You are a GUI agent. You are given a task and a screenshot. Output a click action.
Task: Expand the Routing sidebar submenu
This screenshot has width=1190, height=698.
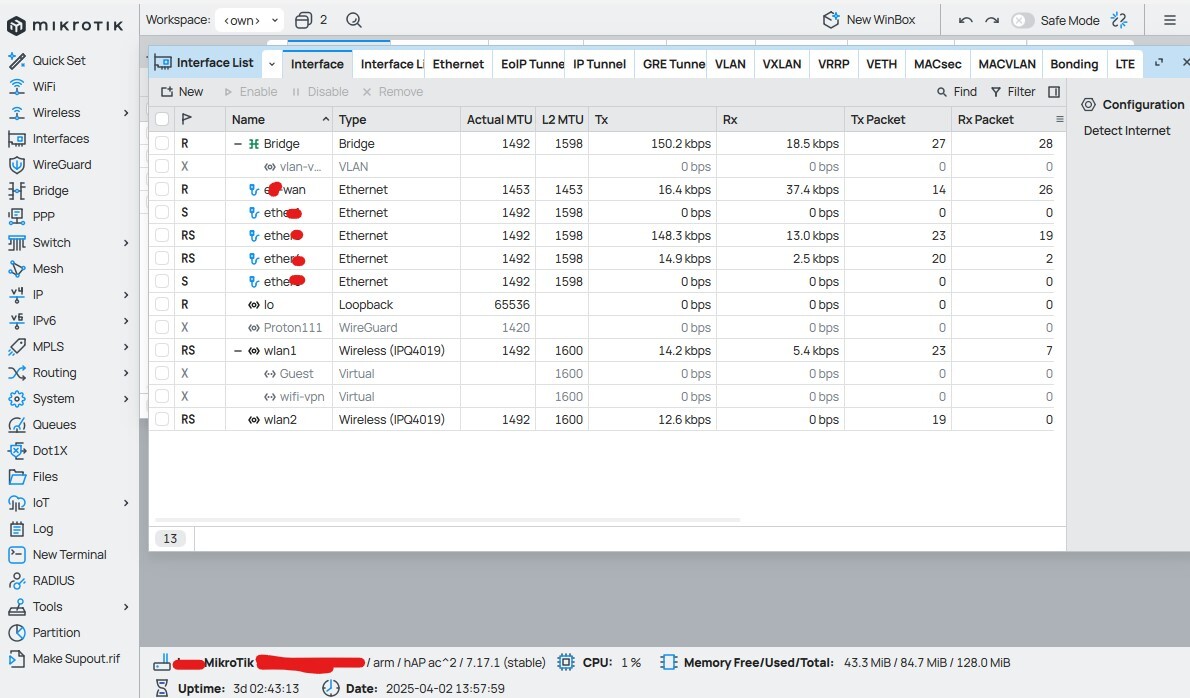[x=126, y=373]
